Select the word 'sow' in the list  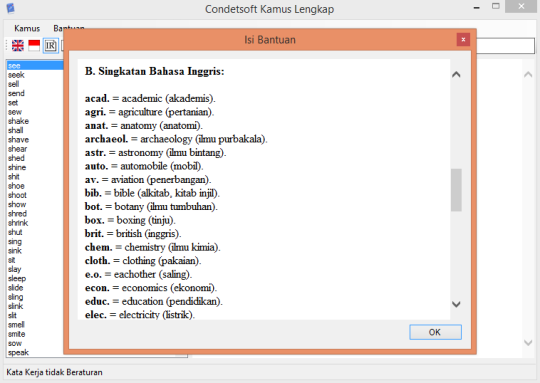(x=15, y=343)
